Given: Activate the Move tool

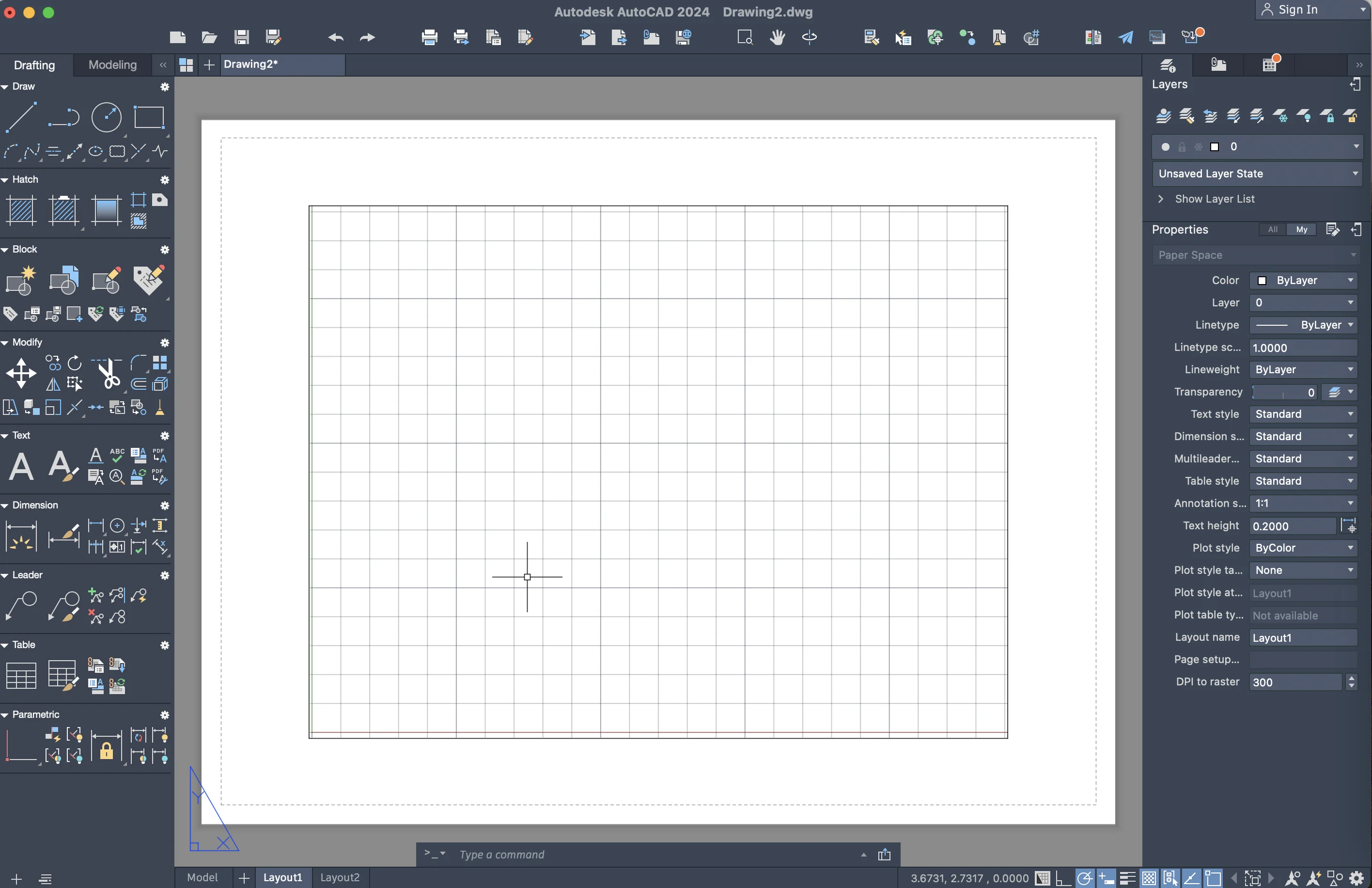Looking at the screenshot, I should coord(21,373).
